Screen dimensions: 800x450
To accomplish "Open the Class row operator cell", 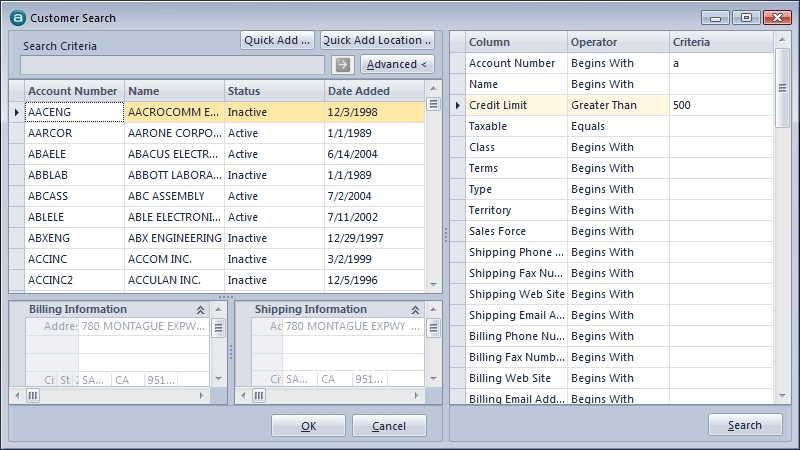I will click(x=618, y=147).
